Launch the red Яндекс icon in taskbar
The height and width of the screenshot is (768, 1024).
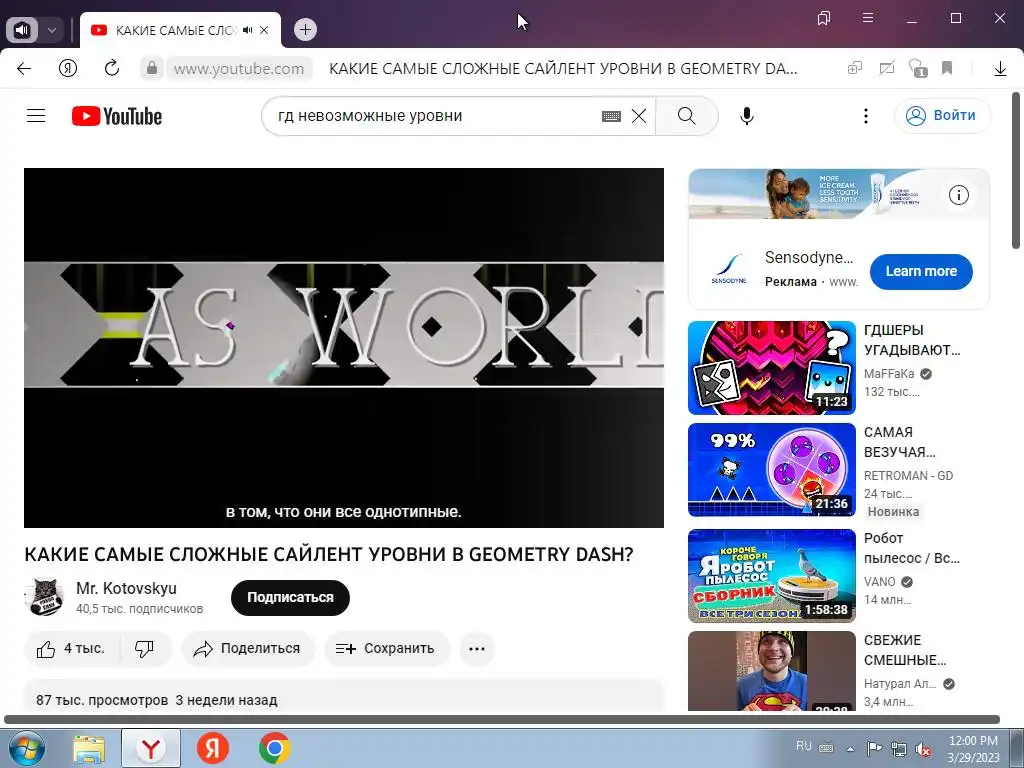[x=212, y=748]
